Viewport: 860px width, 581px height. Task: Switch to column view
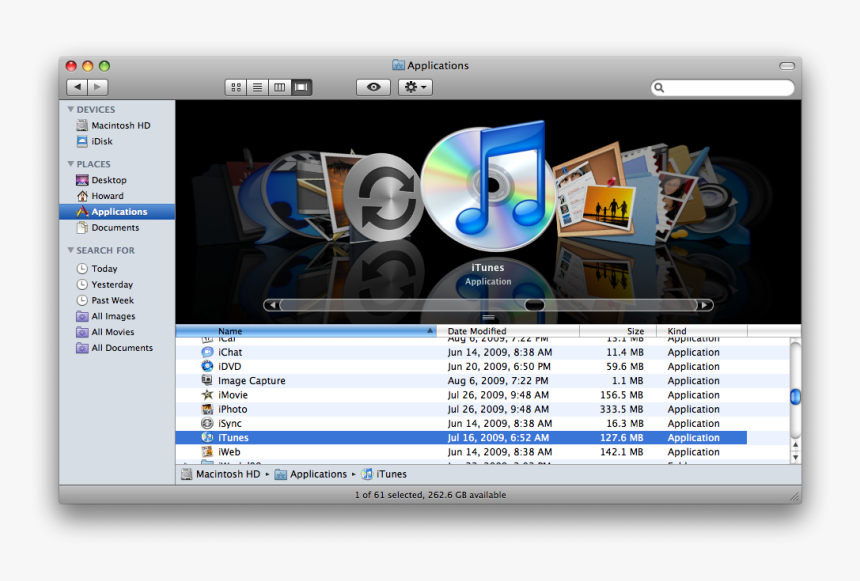click(x=278, y=87)
